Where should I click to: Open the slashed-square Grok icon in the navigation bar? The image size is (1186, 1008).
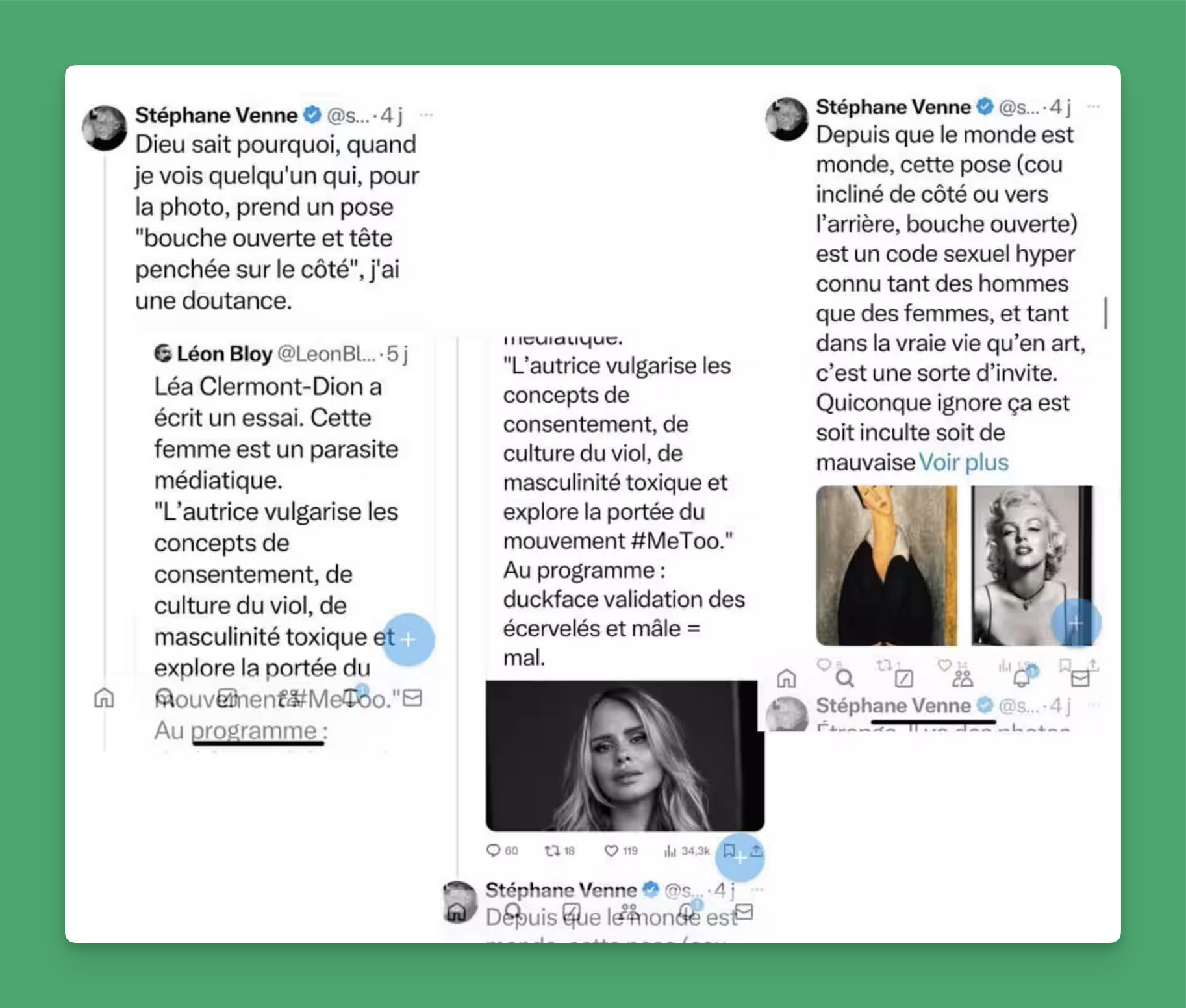coord(903,679)
